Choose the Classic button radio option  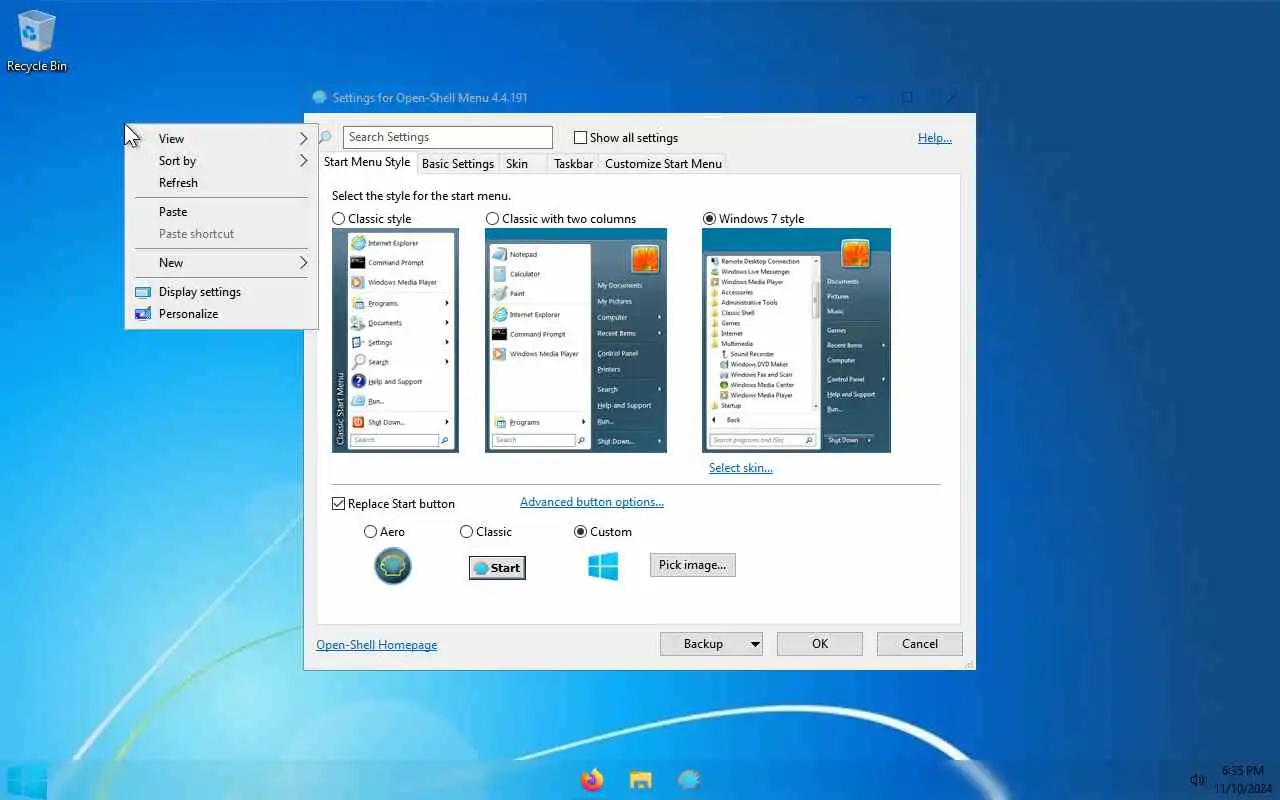click(467, 532)
